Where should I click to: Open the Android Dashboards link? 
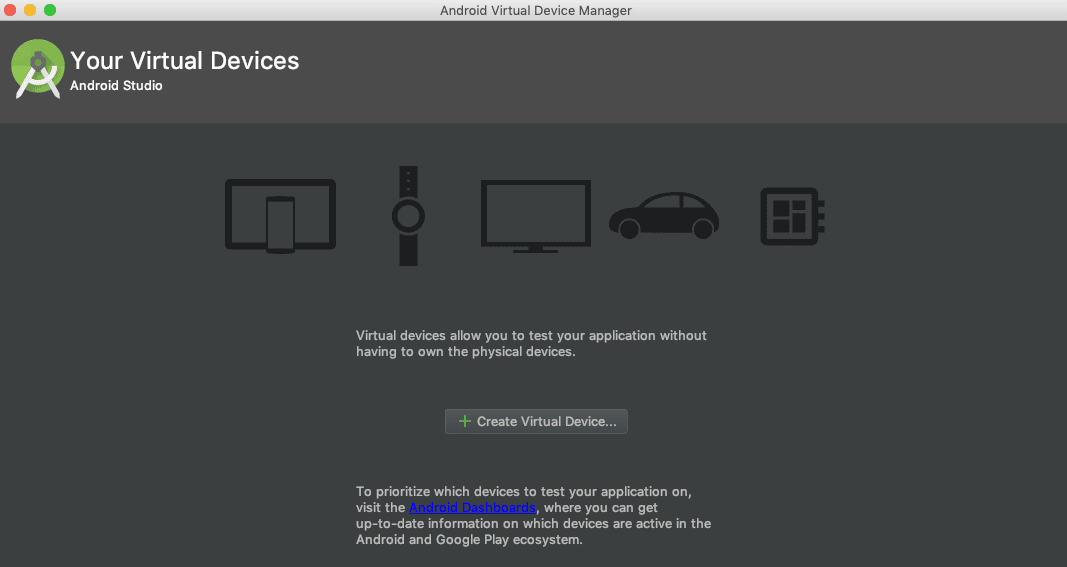pos(472,508)
